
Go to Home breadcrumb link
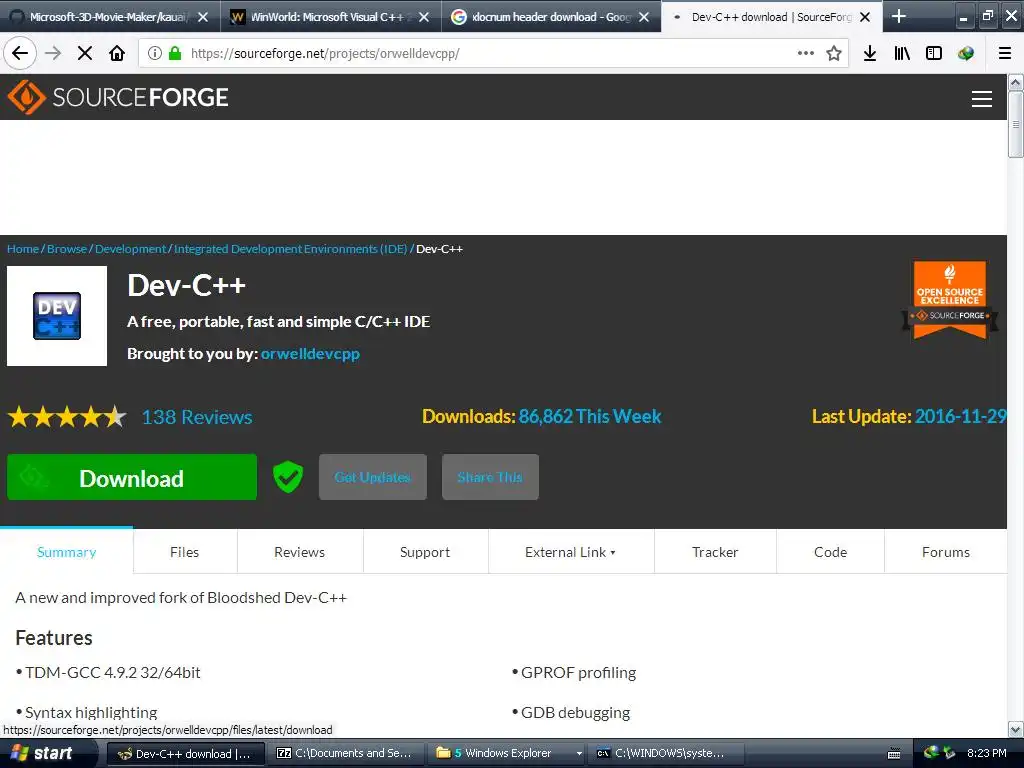point(23,249)
